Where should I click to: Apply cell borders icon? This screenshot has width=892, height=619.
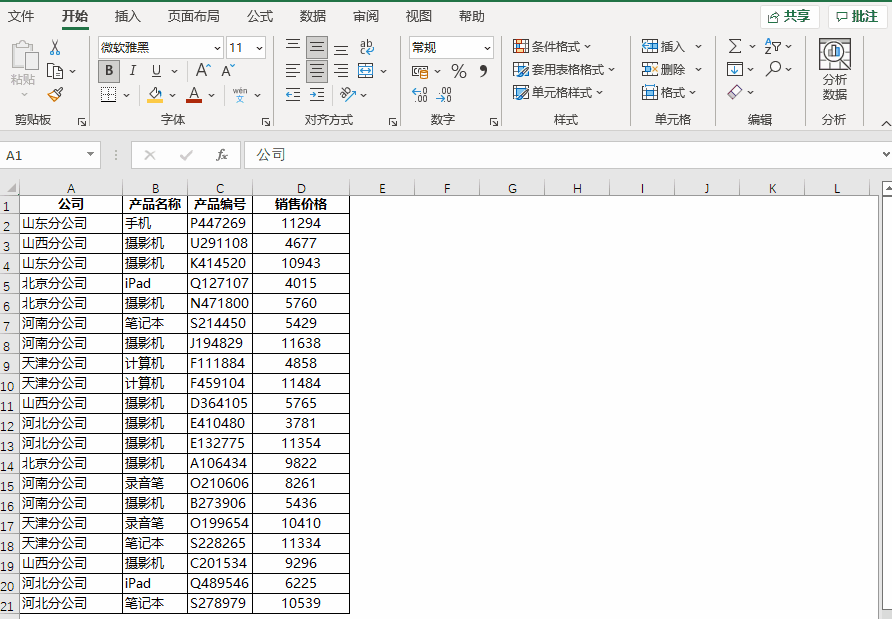(108, 94)
